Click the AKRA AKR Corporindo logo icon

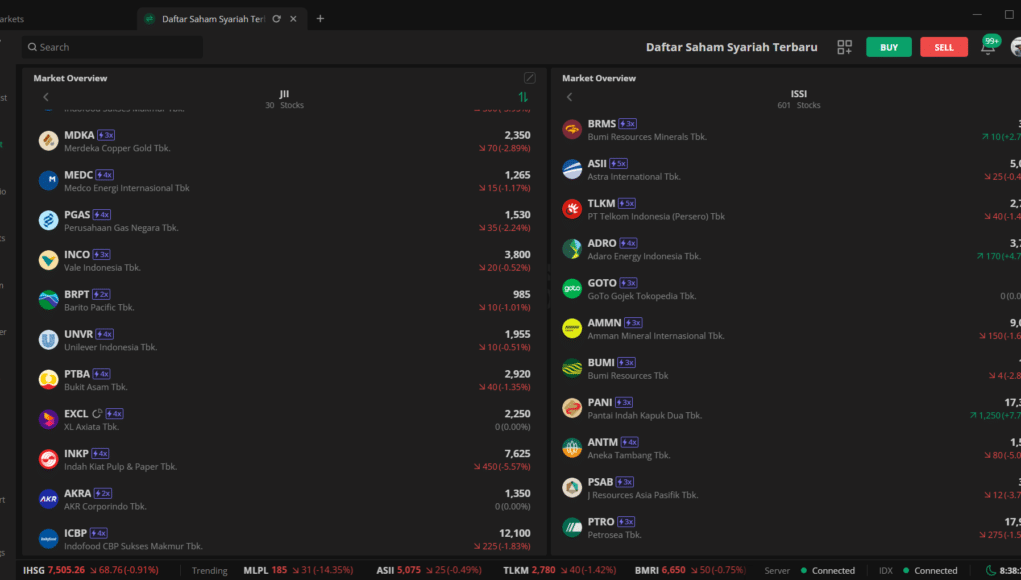pyautogui.click(x=48, y=500)
